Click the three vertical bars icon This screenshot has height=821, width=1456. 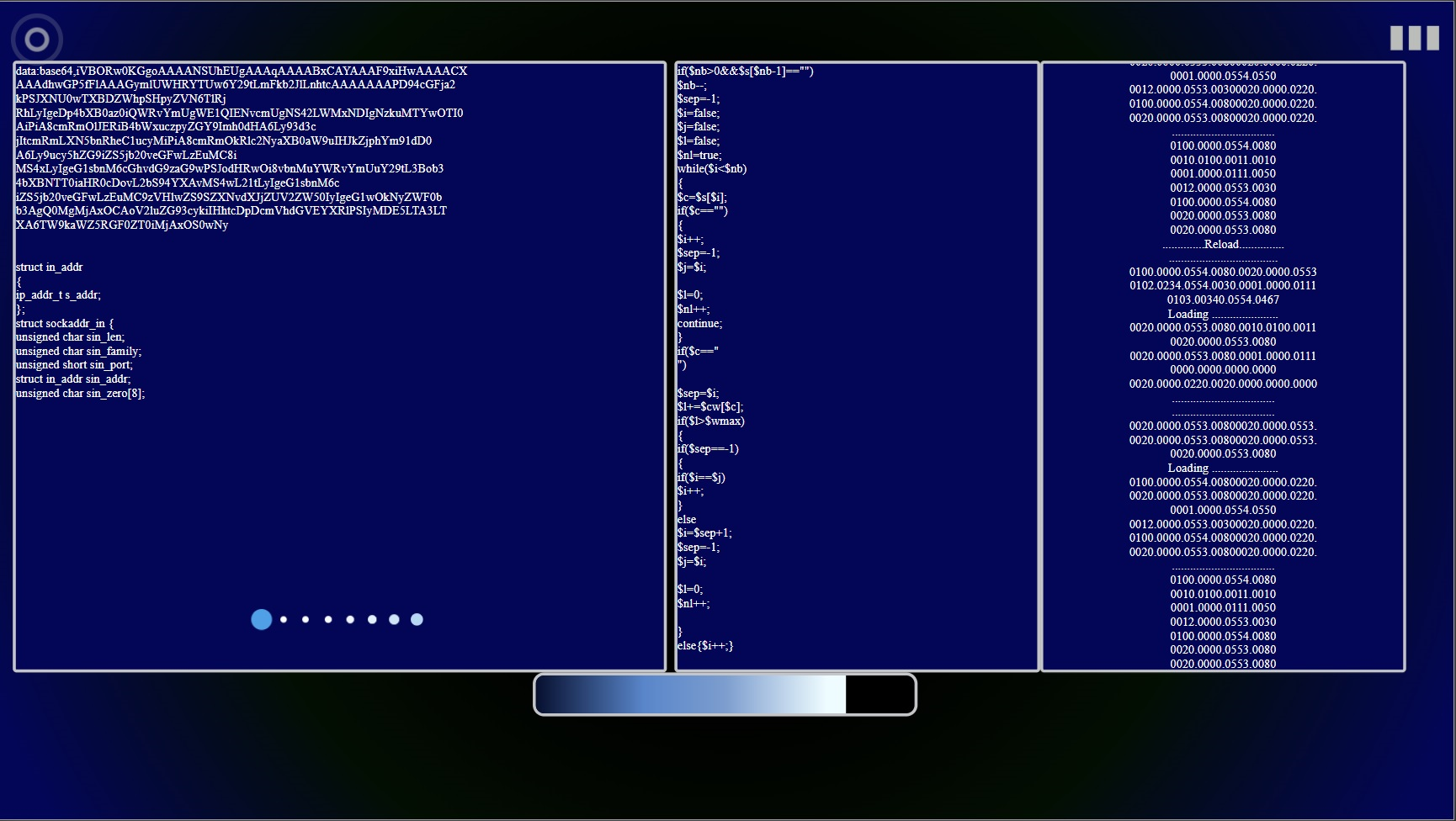1414,38
